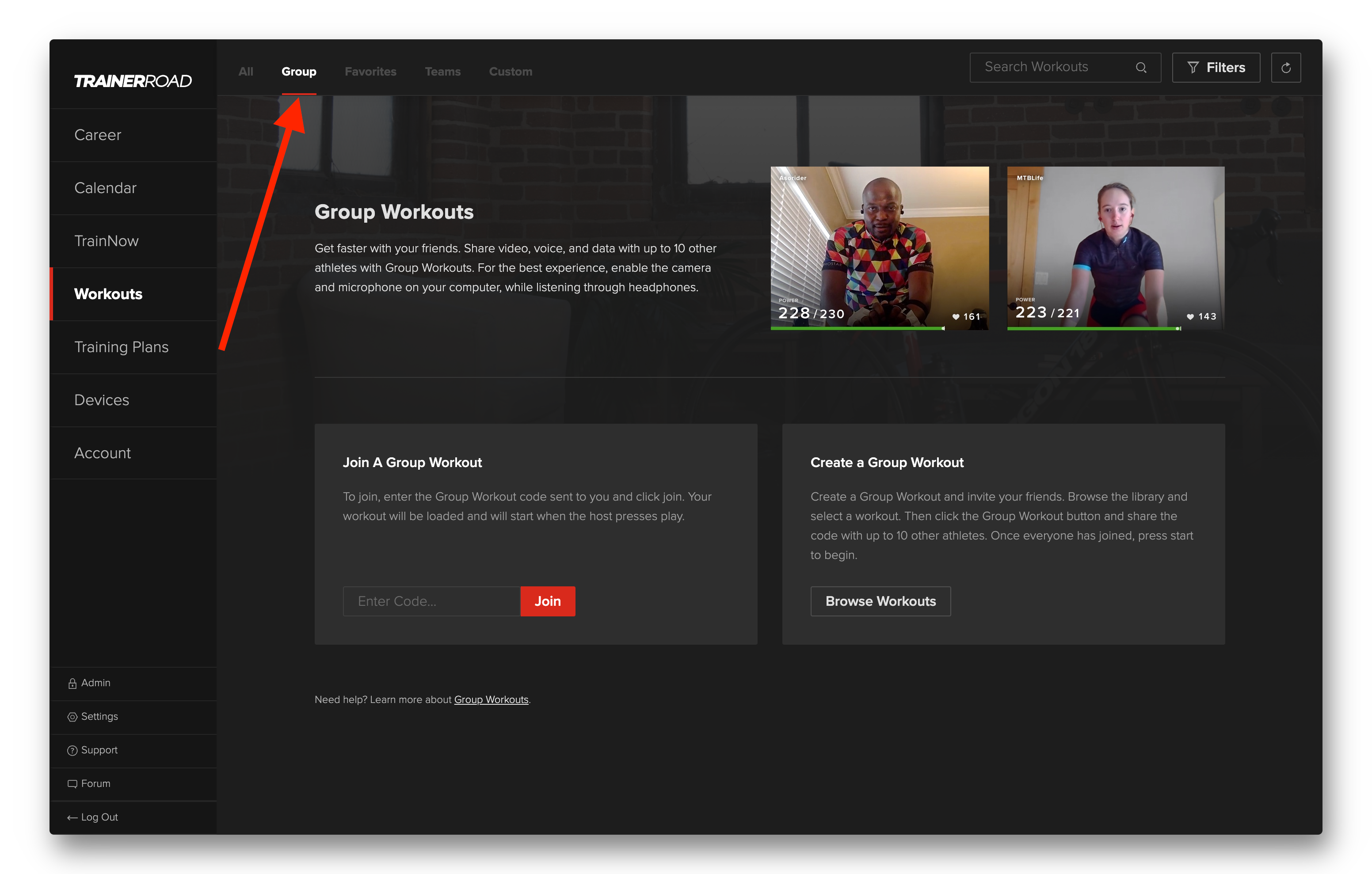Click the Browse Workouts button

[880, 601]
